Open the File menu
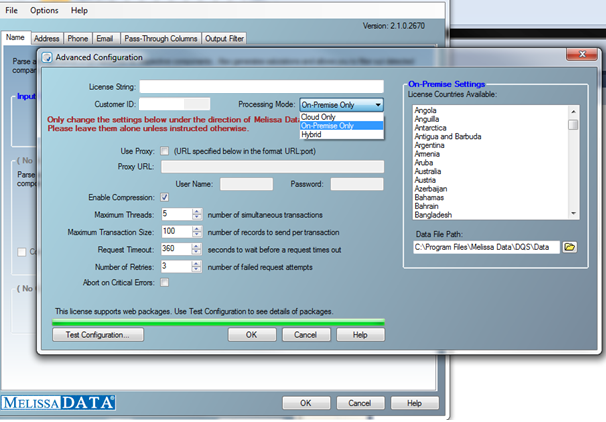 tap(11, 10)
